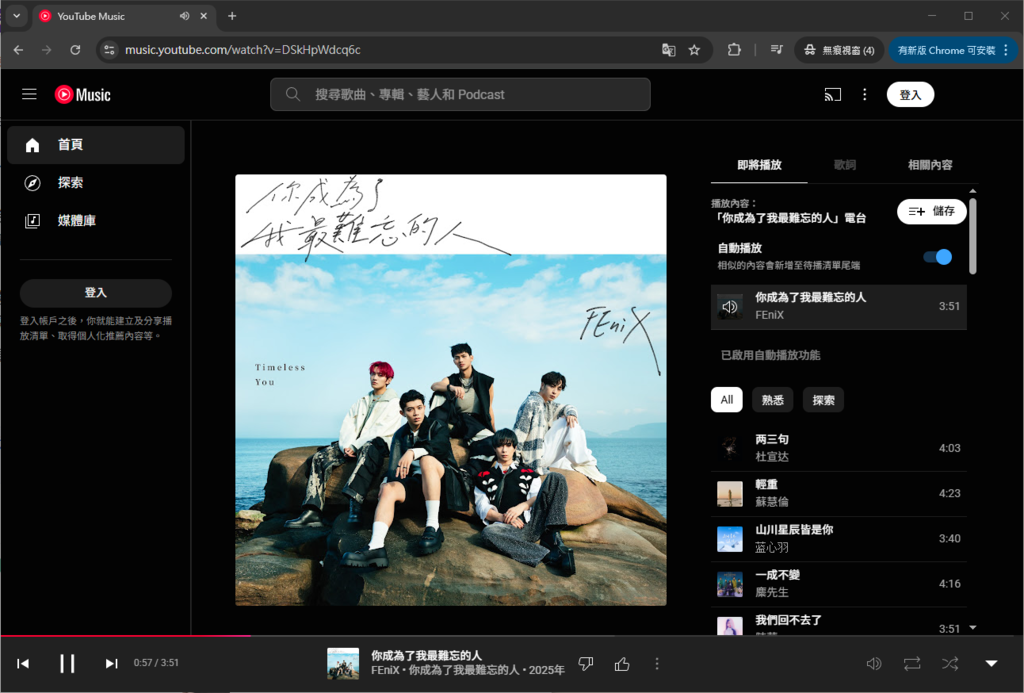This screenshot has height=693, width=1024.
Task: Switch to the 相關內容 tab
Action: [930, 165]
